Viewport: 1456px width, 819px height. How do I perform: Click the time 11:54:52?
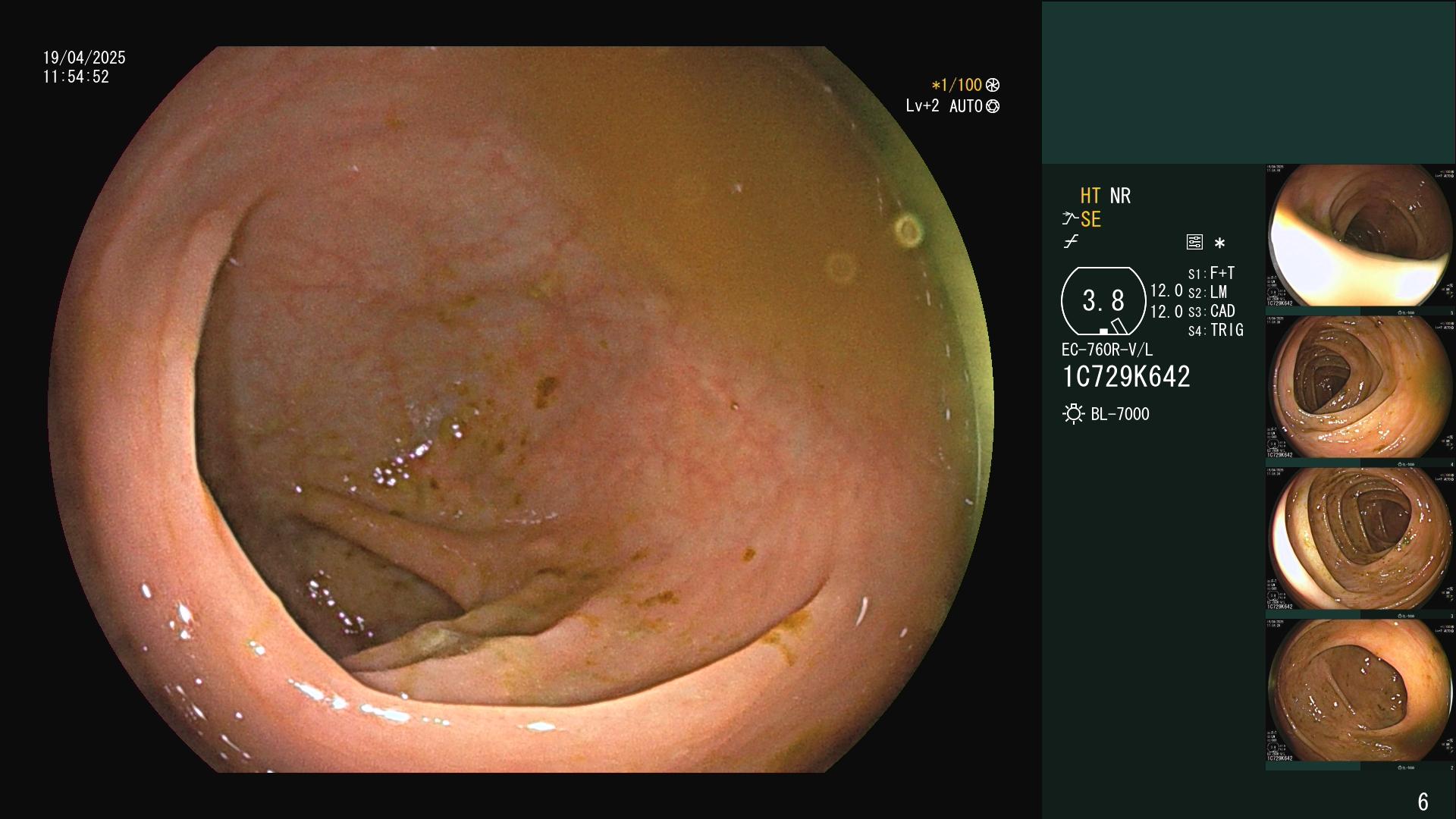tap(76, 77)
